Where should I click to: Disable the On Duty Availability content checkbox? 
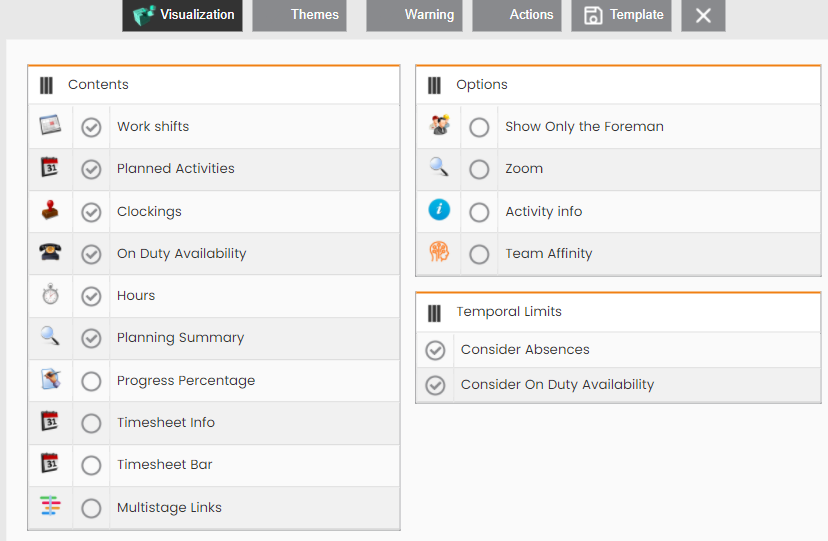coord(91,254)
